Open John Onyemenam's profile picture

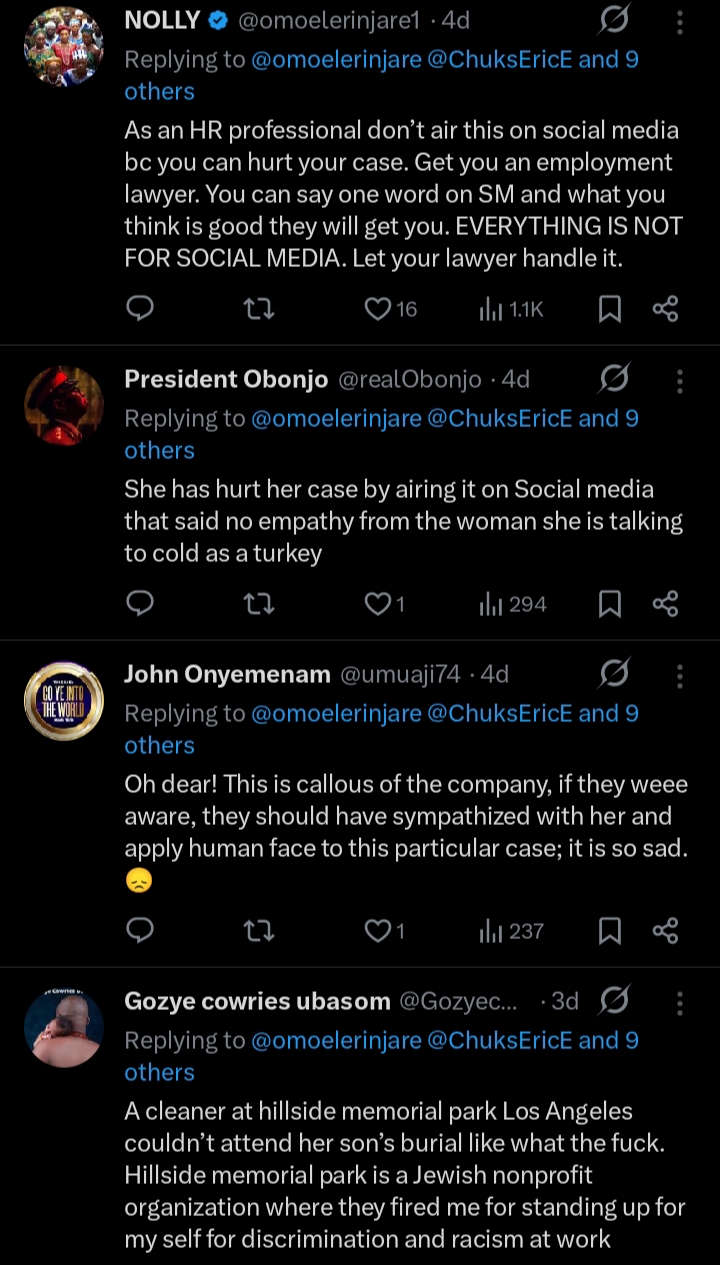click(x=64, y=700)
